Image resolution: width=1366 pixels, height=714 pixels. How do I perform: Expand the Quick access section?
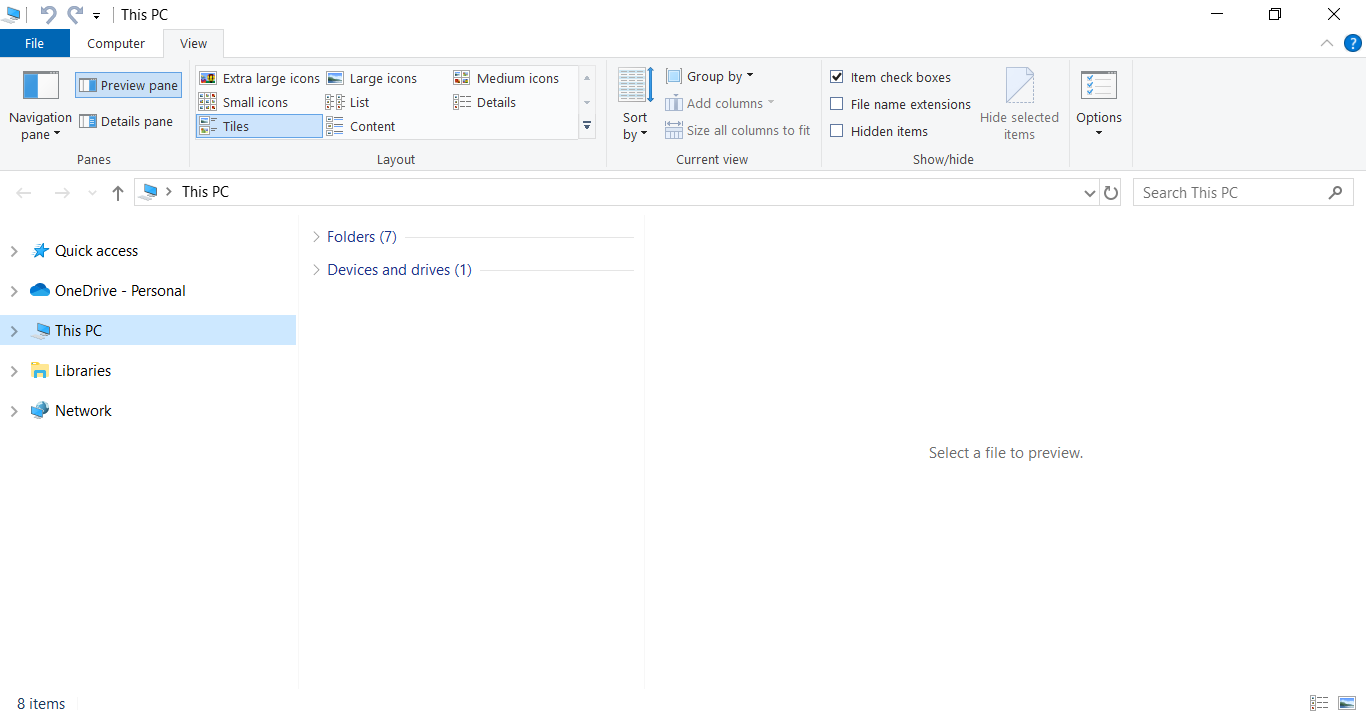tap(14, 250)
